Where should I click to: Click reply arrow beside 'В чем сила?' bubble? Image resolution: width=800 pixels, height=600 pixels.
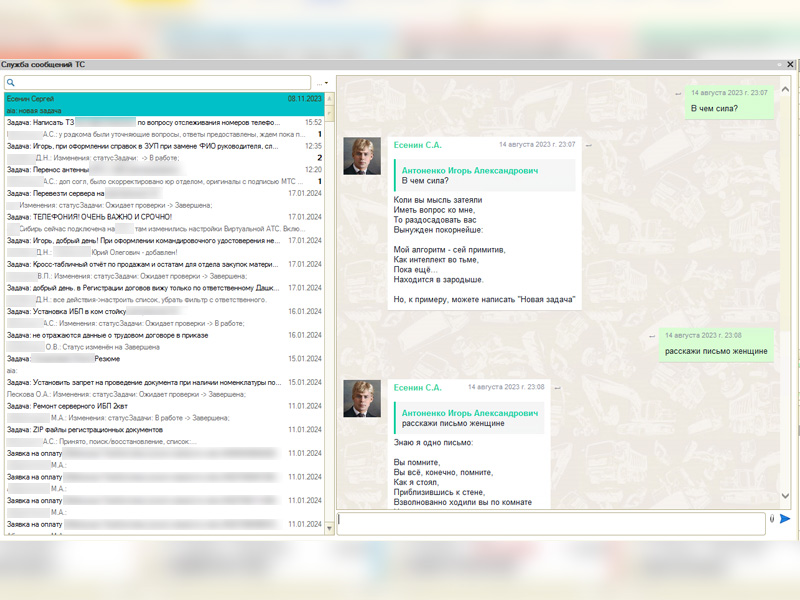[677, 93]
